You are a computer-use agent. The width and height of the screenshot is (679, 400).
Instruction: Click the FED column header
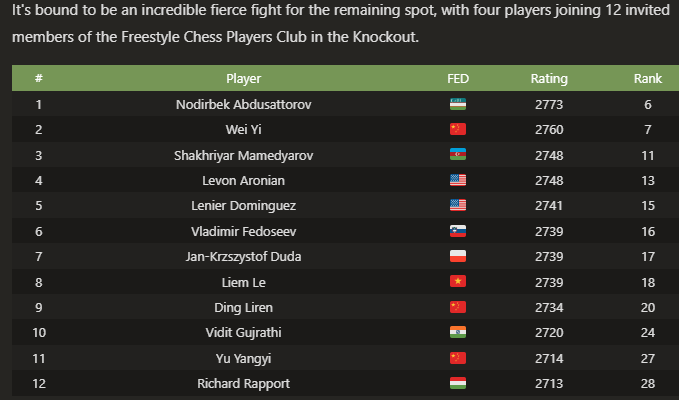[x=458, y=78]
